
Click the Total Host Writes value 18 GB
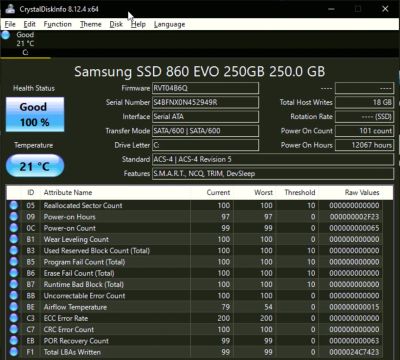[364, 102]
